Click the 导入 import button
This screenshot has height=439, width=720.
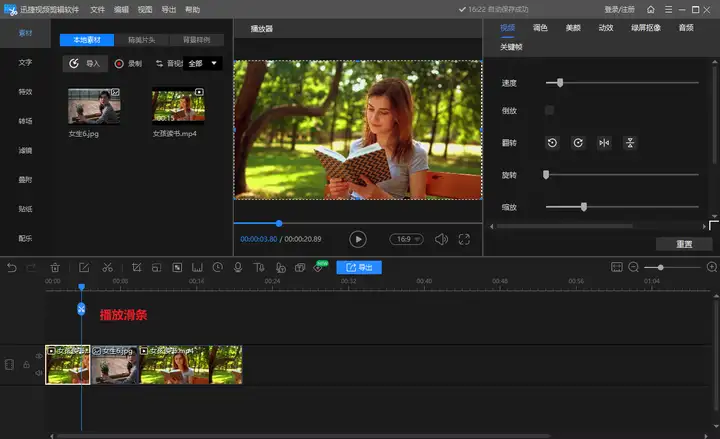point(85,63)
